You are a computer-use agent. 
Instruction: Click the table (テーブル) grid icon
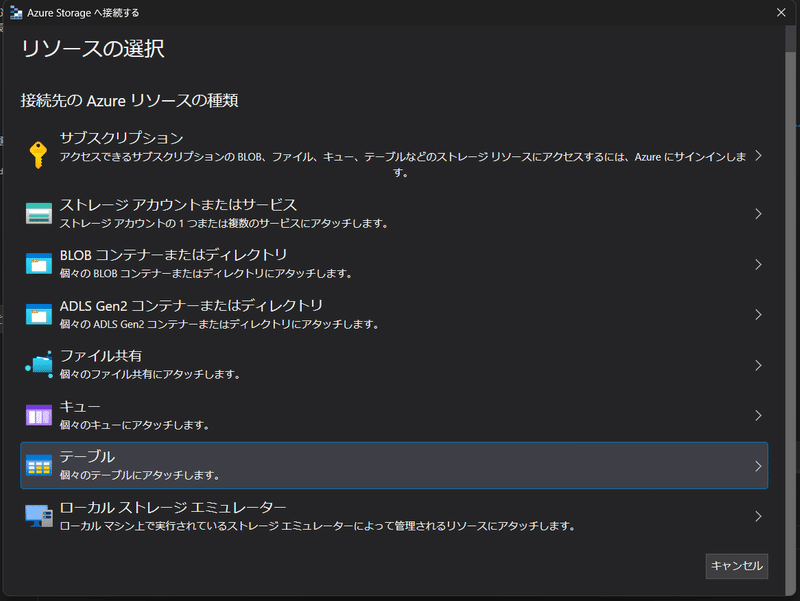pyautogui.click(x=39, y=466)
